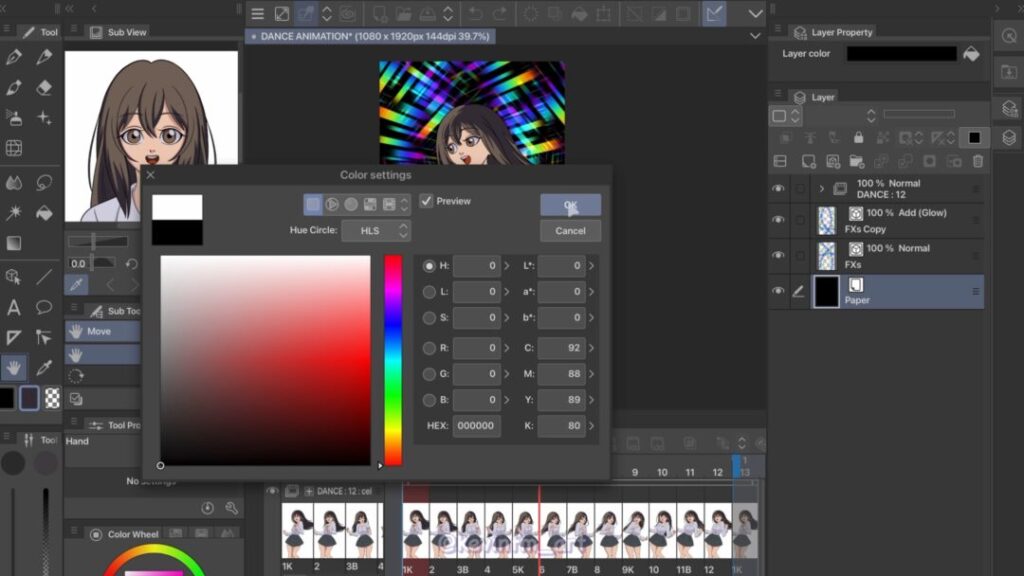Select the Balloon tool
Viewport: 1024px width, 576px height.
(44, 307)
